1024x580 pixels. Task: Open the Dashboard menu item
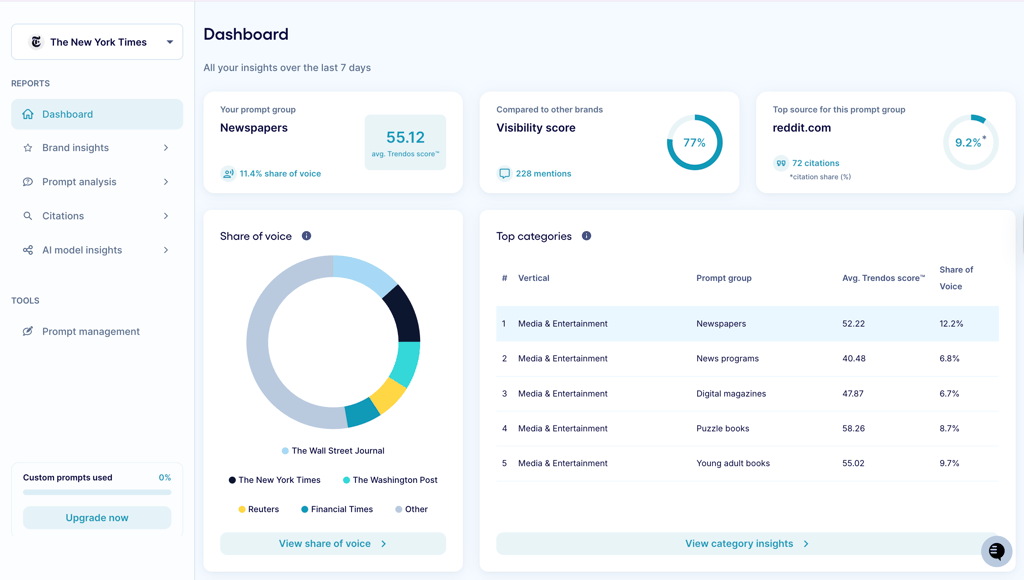[97, 114]
